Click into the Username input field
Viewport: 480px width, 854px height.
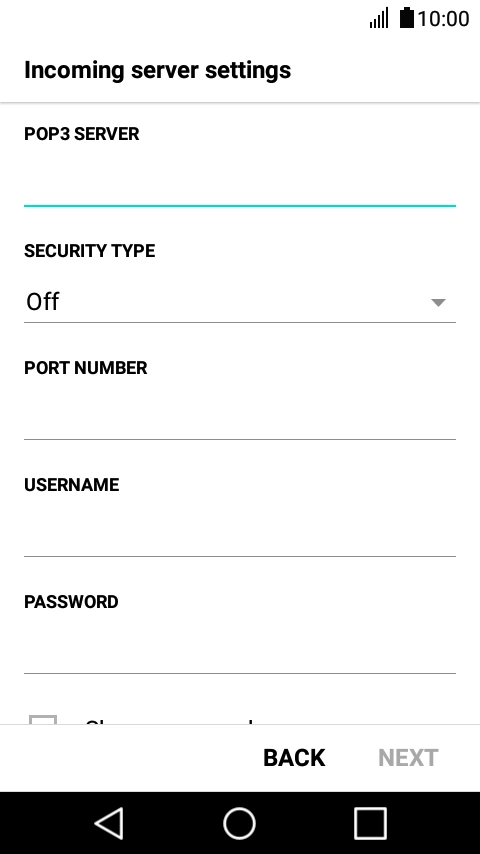pyautogui.click(x=240, y=534)
